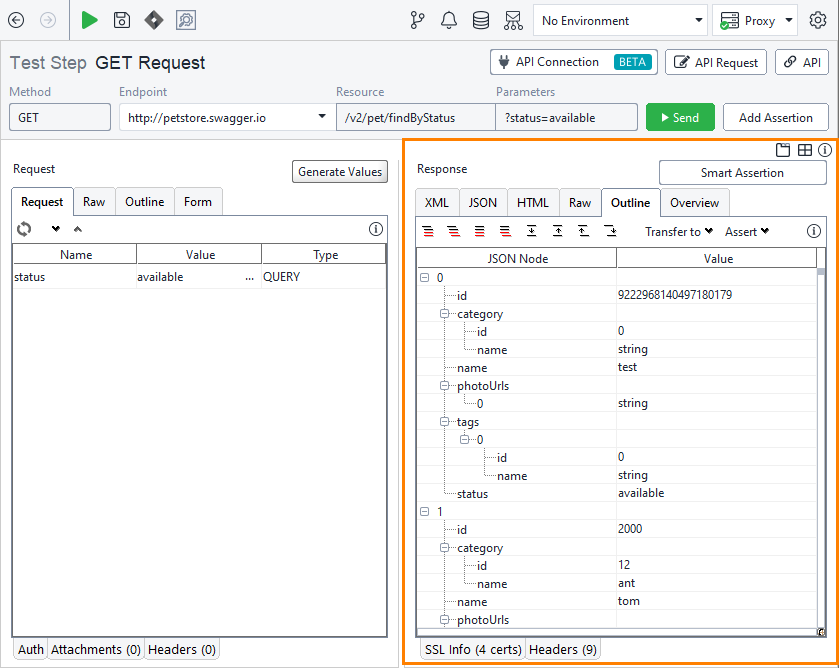Open the No Environment dropdown

click(619, 20)
